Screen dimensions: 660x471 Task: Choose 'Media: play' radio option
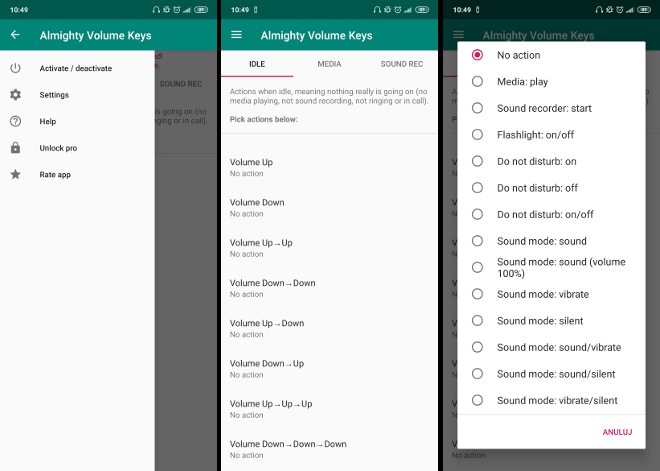[477, 82]
